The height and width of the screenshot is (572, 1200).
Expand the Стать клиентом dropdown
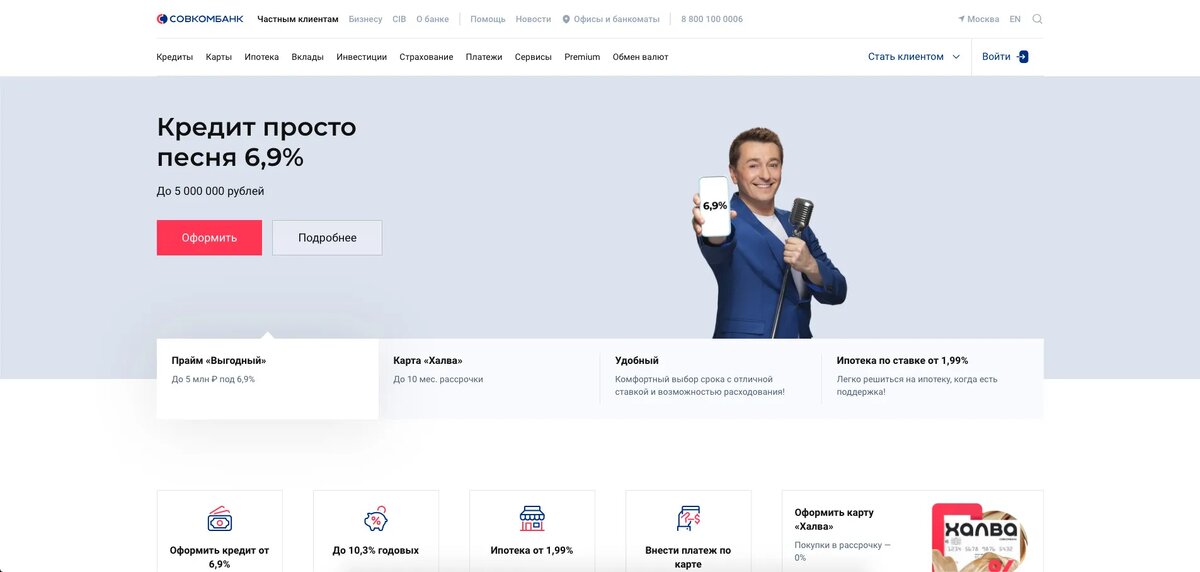tap(913, 57)
